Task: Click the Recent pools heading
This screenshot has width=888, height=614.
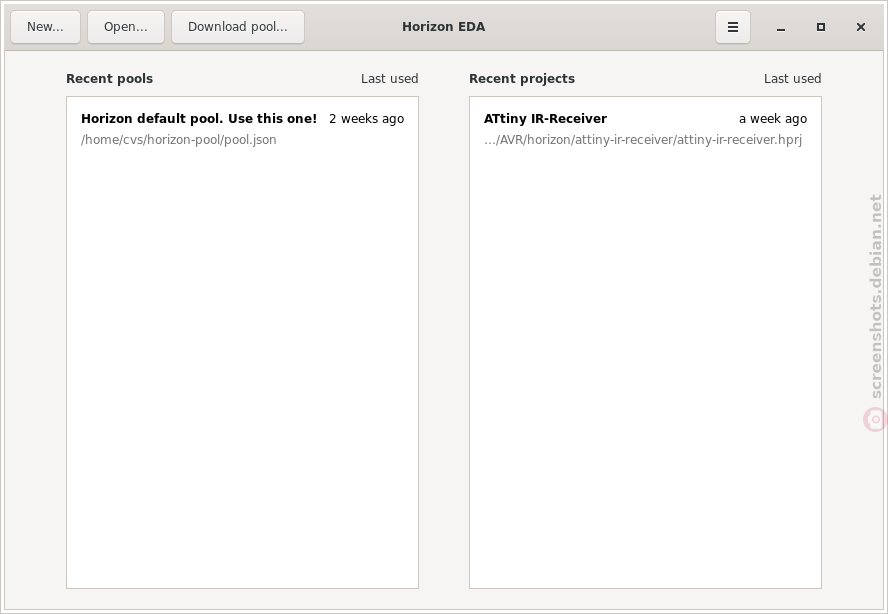Action: [x=109, y=79]
